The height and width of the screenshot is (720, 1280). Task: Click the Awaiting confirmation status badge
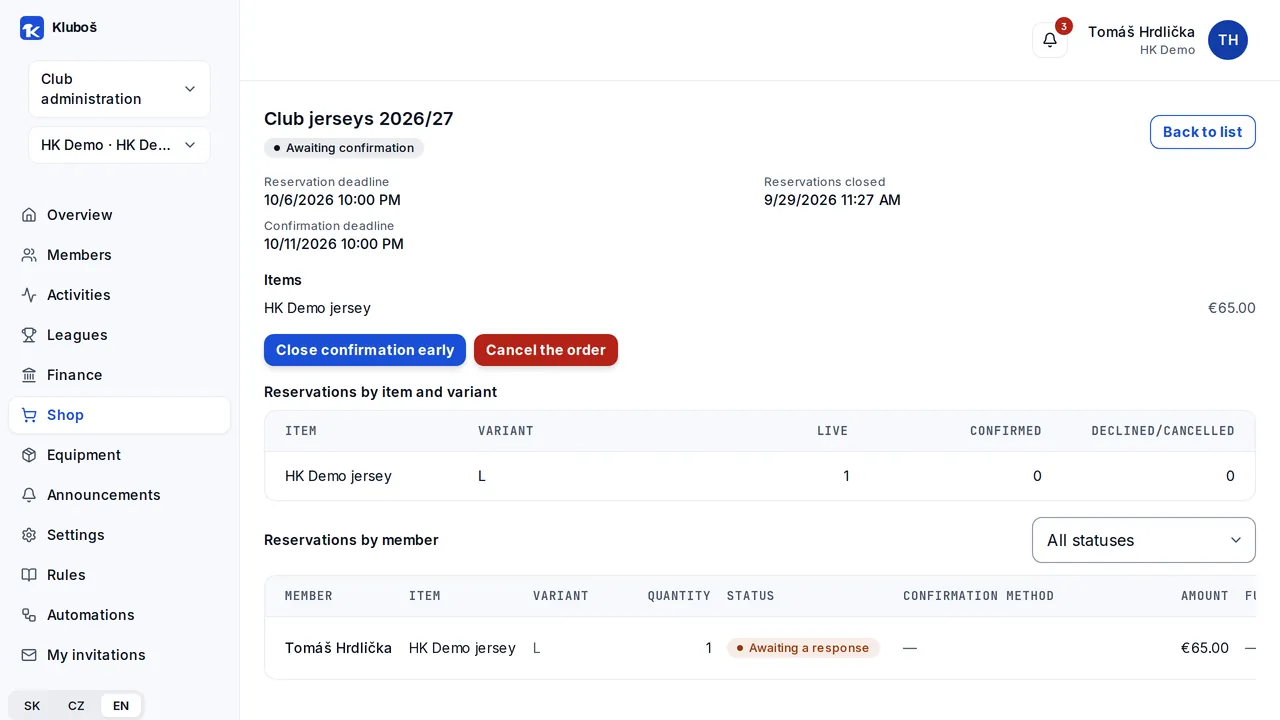344,148
